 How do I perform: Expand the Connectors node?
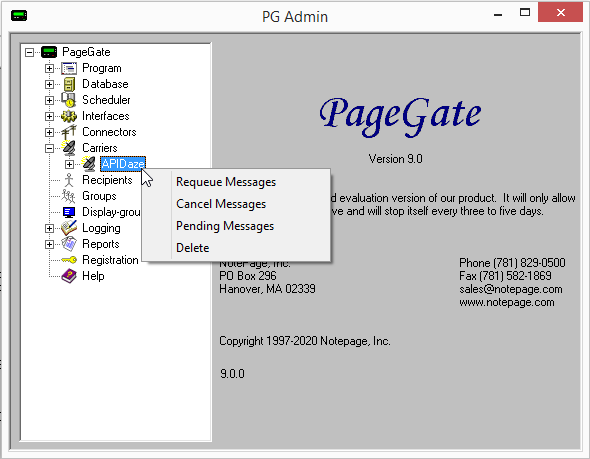click(x=49, y=132)
